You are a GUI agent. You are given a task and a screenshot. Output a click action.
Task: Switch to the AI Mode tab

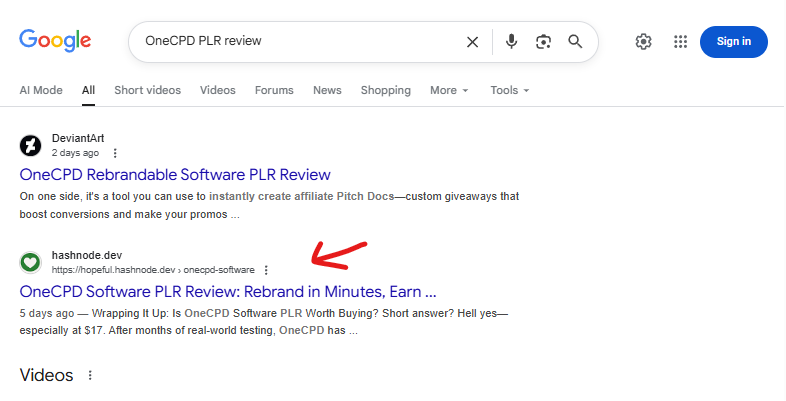41,90
